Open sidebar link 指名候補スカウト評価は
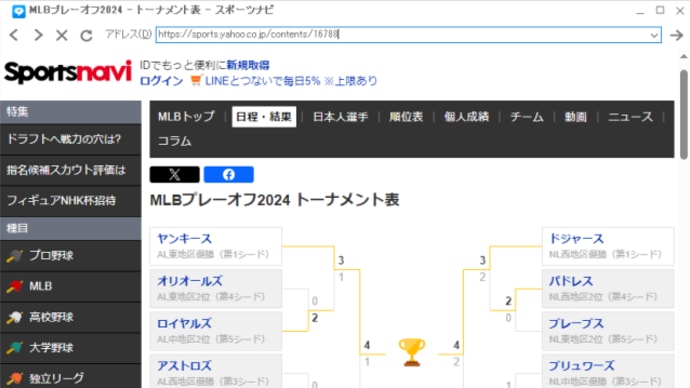The height and width of the screenshot is (388, 690). [70, 170]
